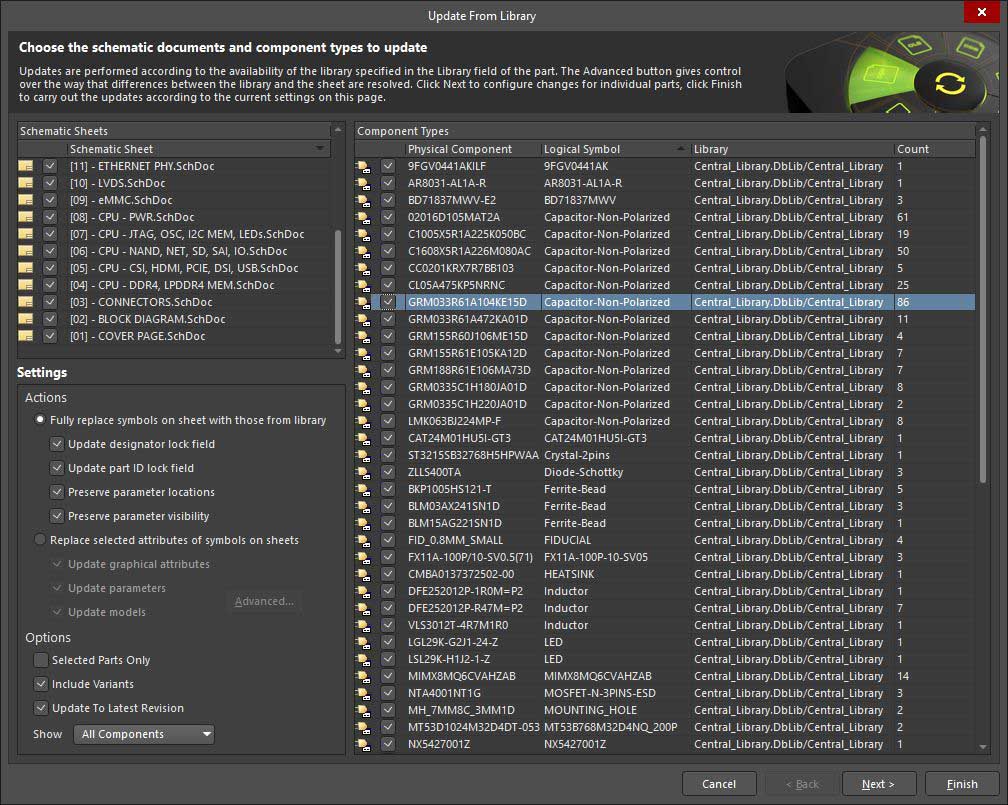This screenshot has height=805, width=1008.
Task: Click the component icon beside FID_0.8MM_SMALL
Action: (x=363, y=541)
